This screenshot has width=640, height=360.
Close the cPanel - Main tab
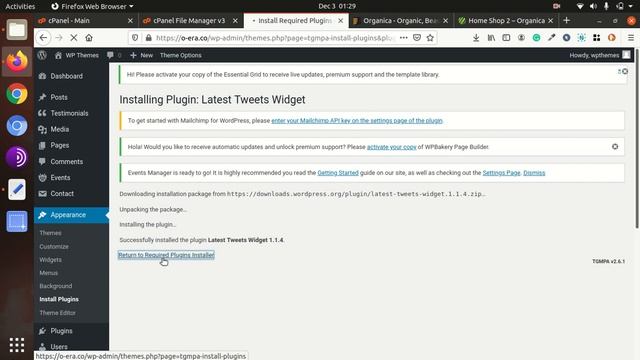pyautogui.click(x=130, y=20)
